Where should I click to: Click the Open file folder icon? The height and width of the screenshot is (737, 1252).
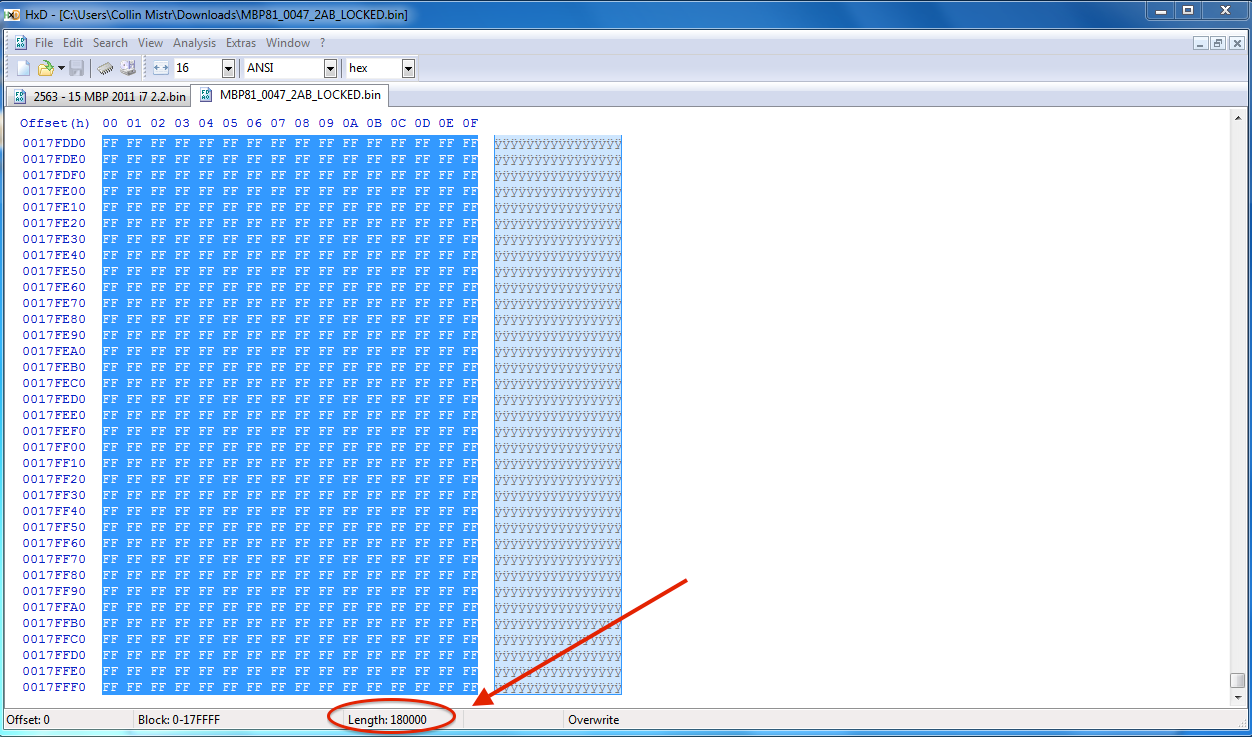tap(45, 68)
